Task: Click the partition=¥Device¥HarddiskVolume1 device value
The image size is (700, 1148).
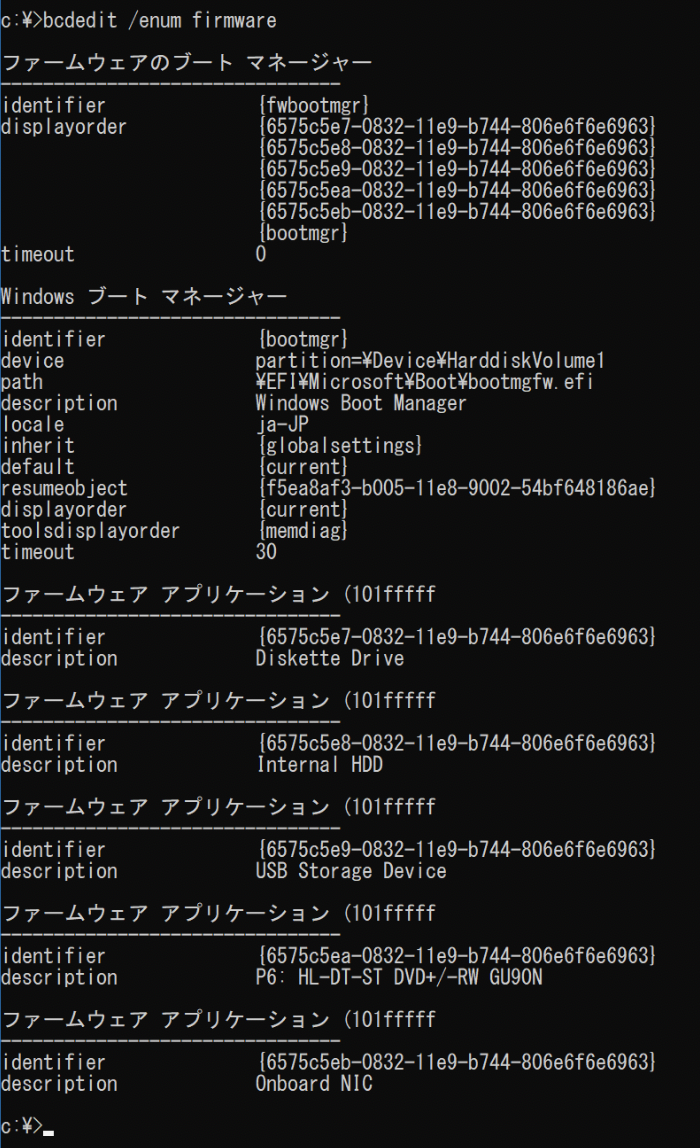Action: click(430, 360)
